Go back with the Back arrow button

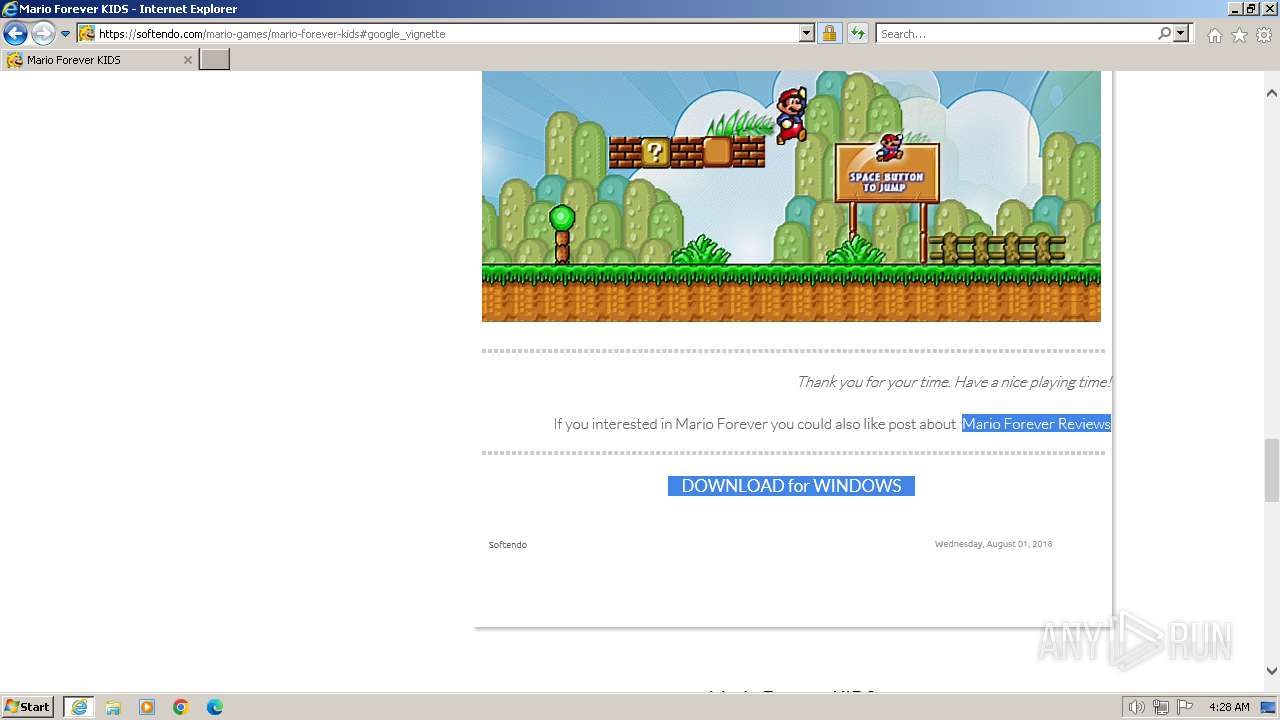coord(15,34)
